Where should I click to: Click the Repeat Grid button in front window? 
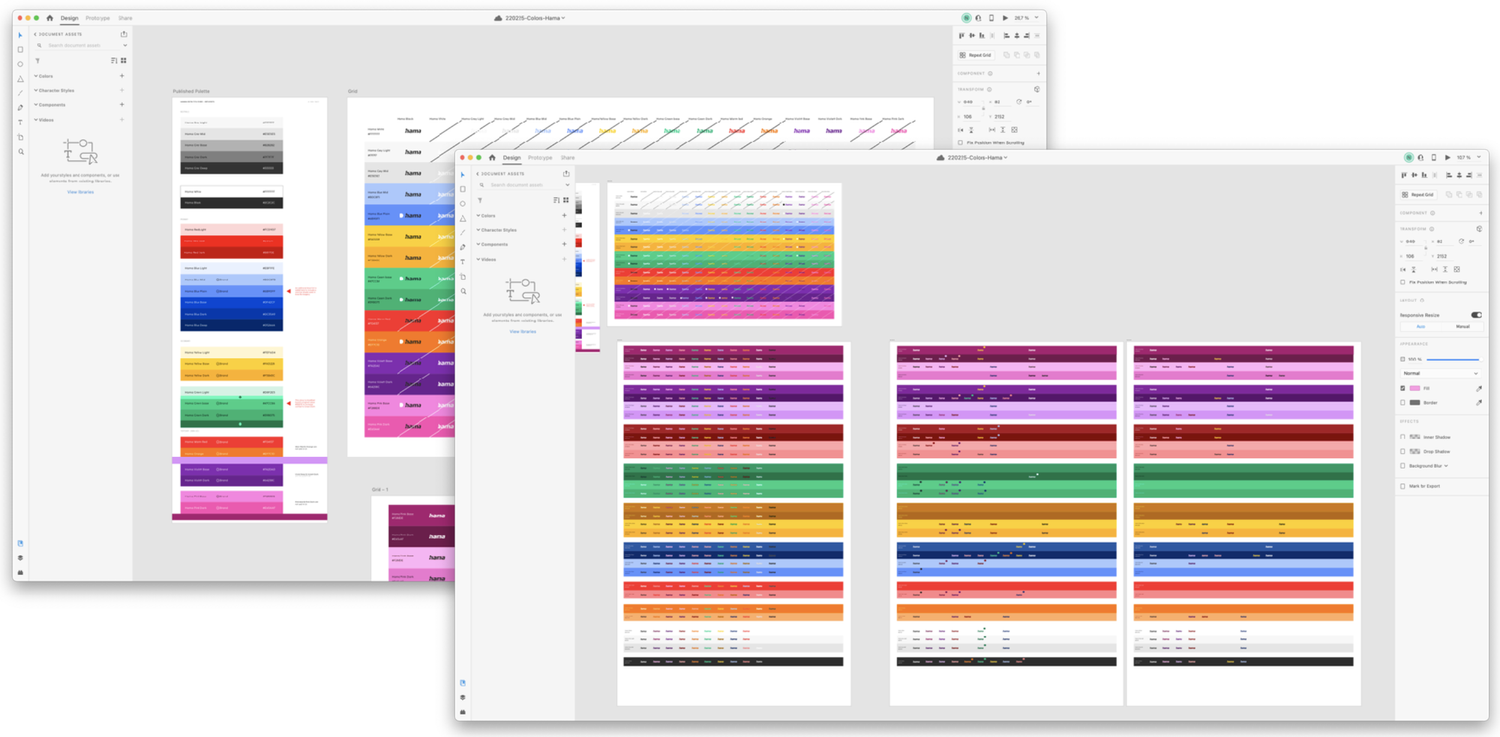pos(1419,194)
